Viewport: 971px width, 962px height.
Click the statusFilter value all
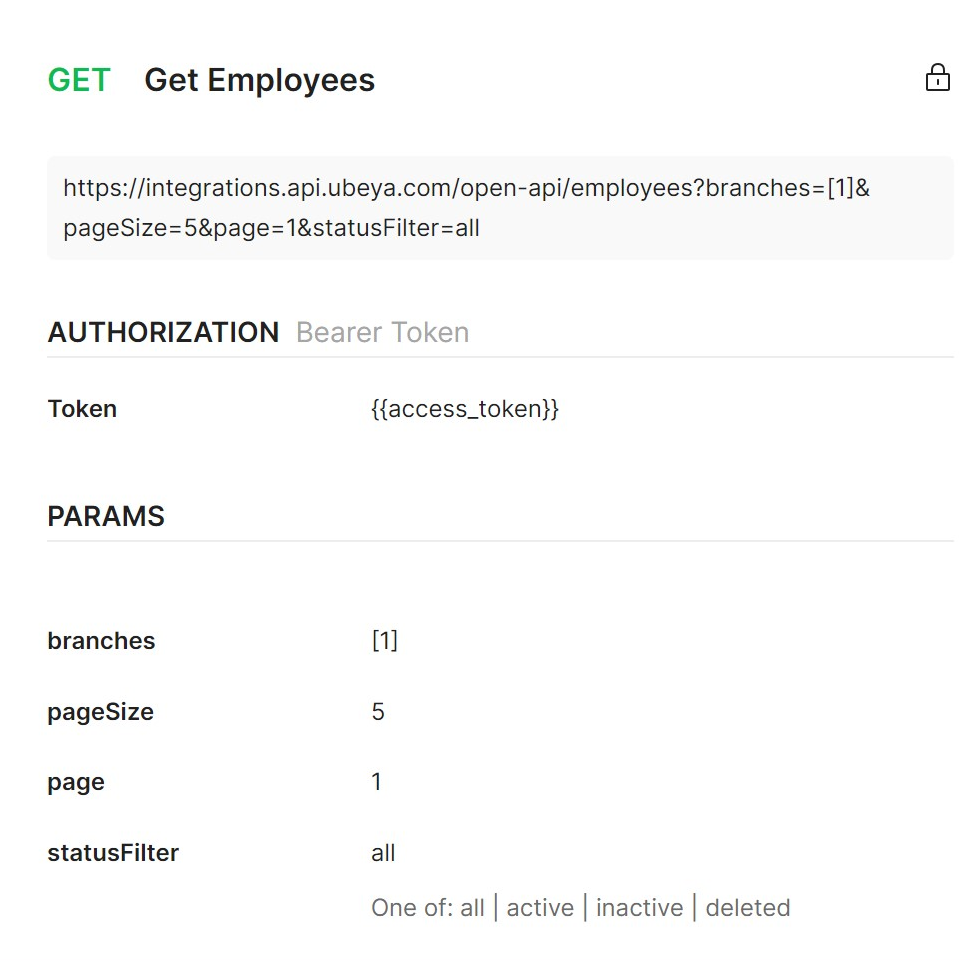(x=383, y=853)
